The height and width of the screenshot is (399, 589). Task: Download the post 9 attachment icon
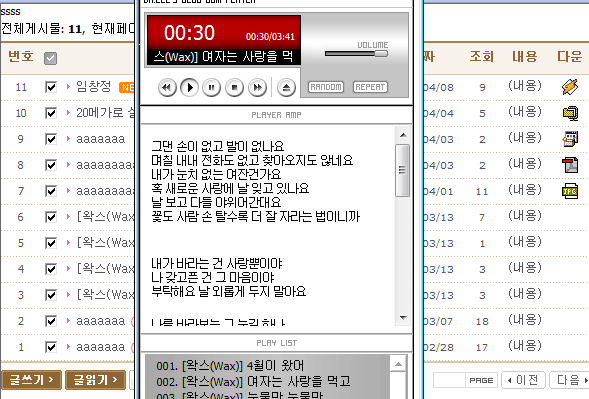click(570, 139)
